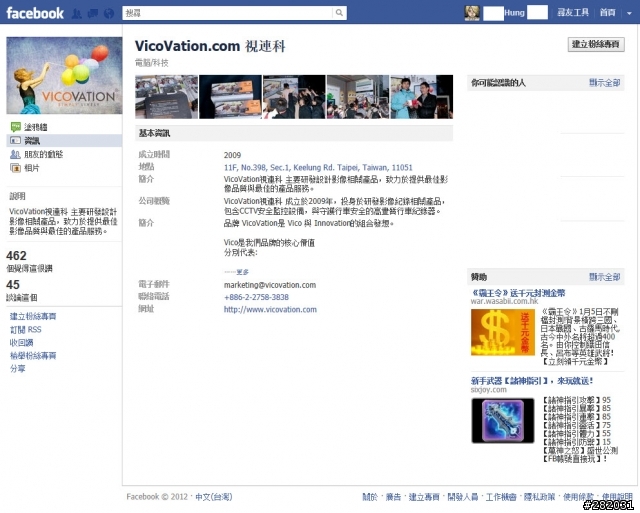This screenshot has height=513, width=640.
Task: Open notifications globe icon
Action: 109,13
